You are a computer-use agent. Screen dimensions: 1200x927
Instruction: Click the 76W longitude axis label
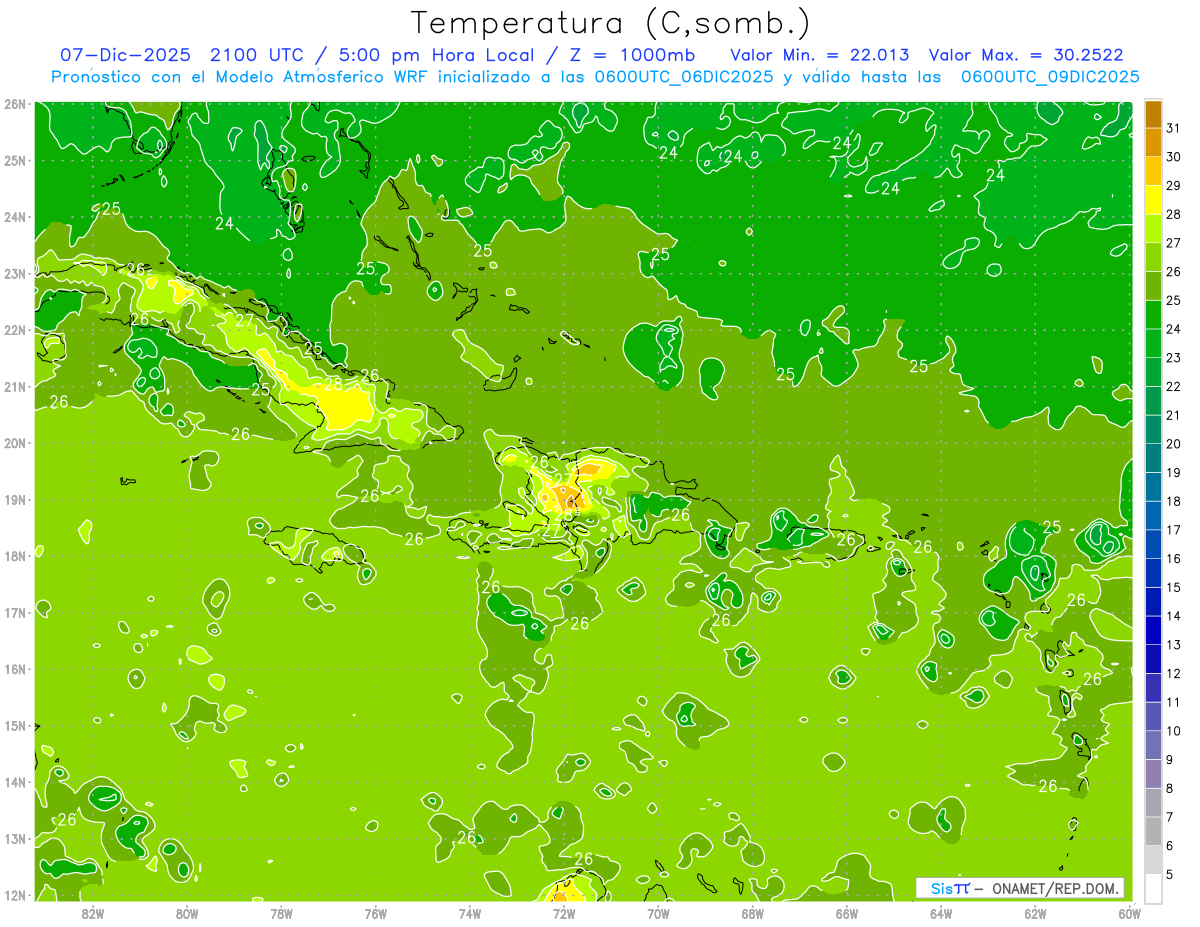(375, 912)
